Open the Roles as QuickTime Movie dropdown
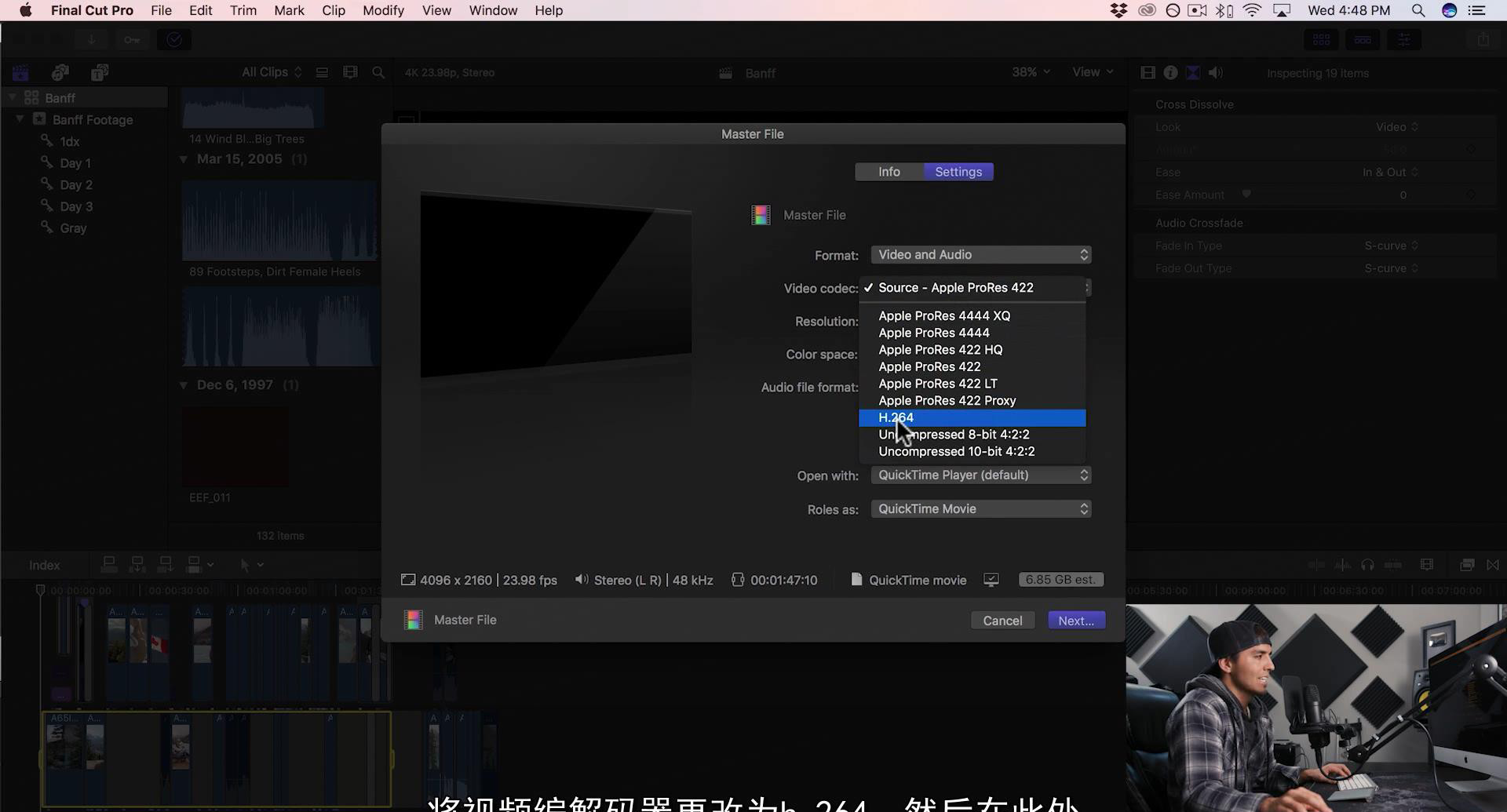This screenshot has height=812, width=1507. point(981,509)
